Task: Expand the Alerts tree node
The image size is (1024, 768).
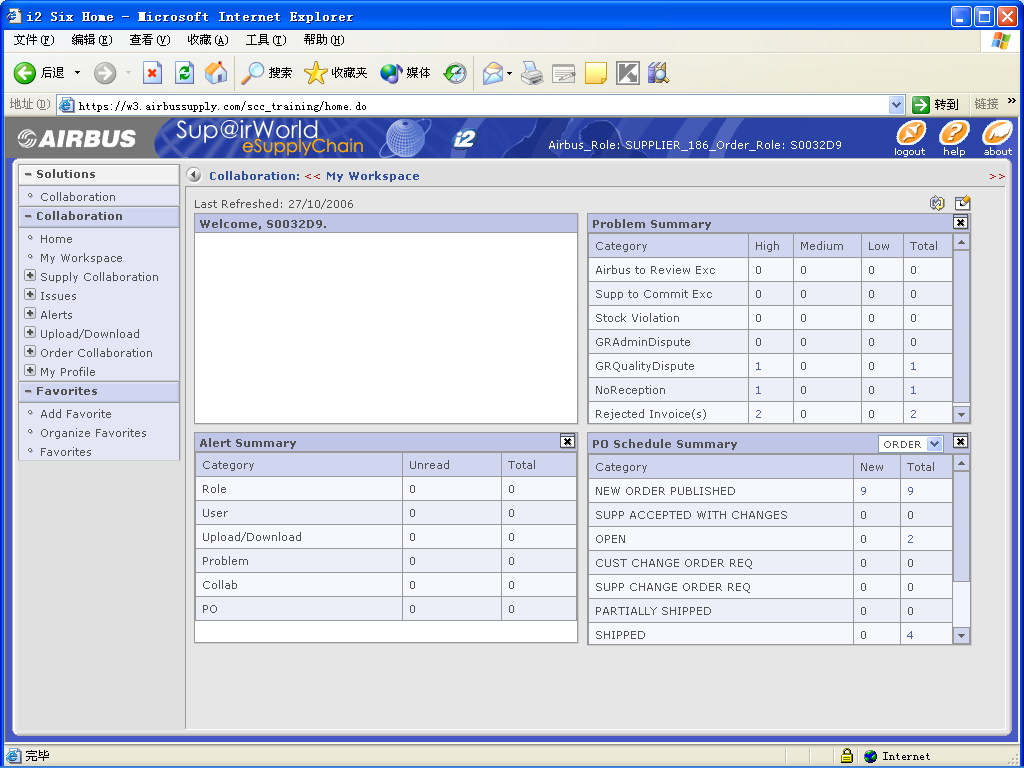Action: [30, 313]
